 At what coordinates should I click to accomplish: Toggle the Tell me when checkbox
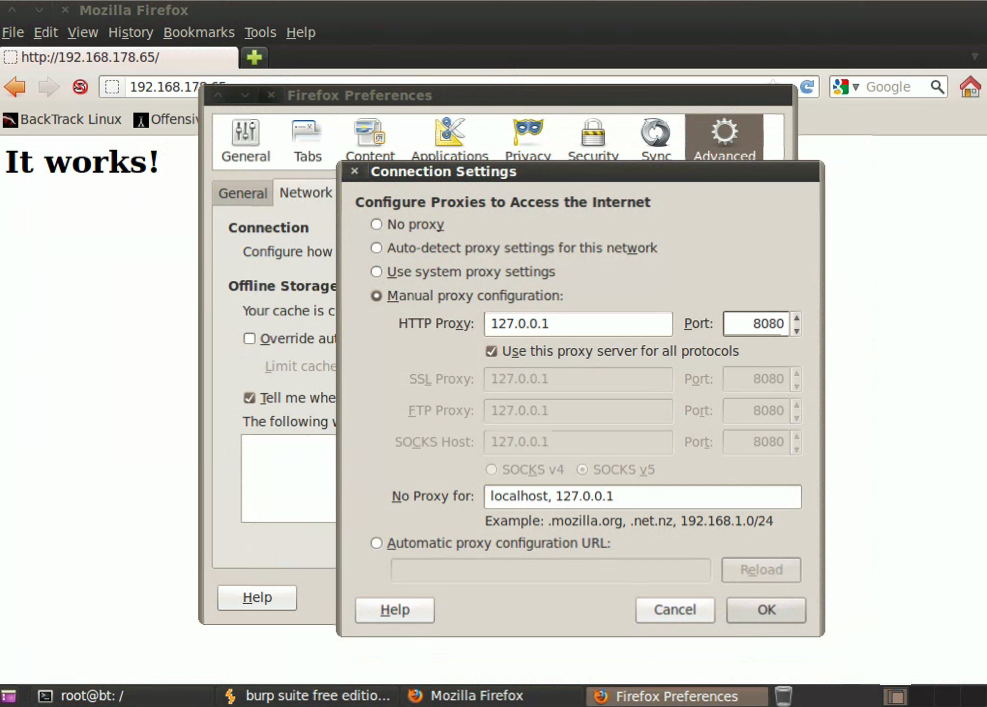tap(249, 398)
